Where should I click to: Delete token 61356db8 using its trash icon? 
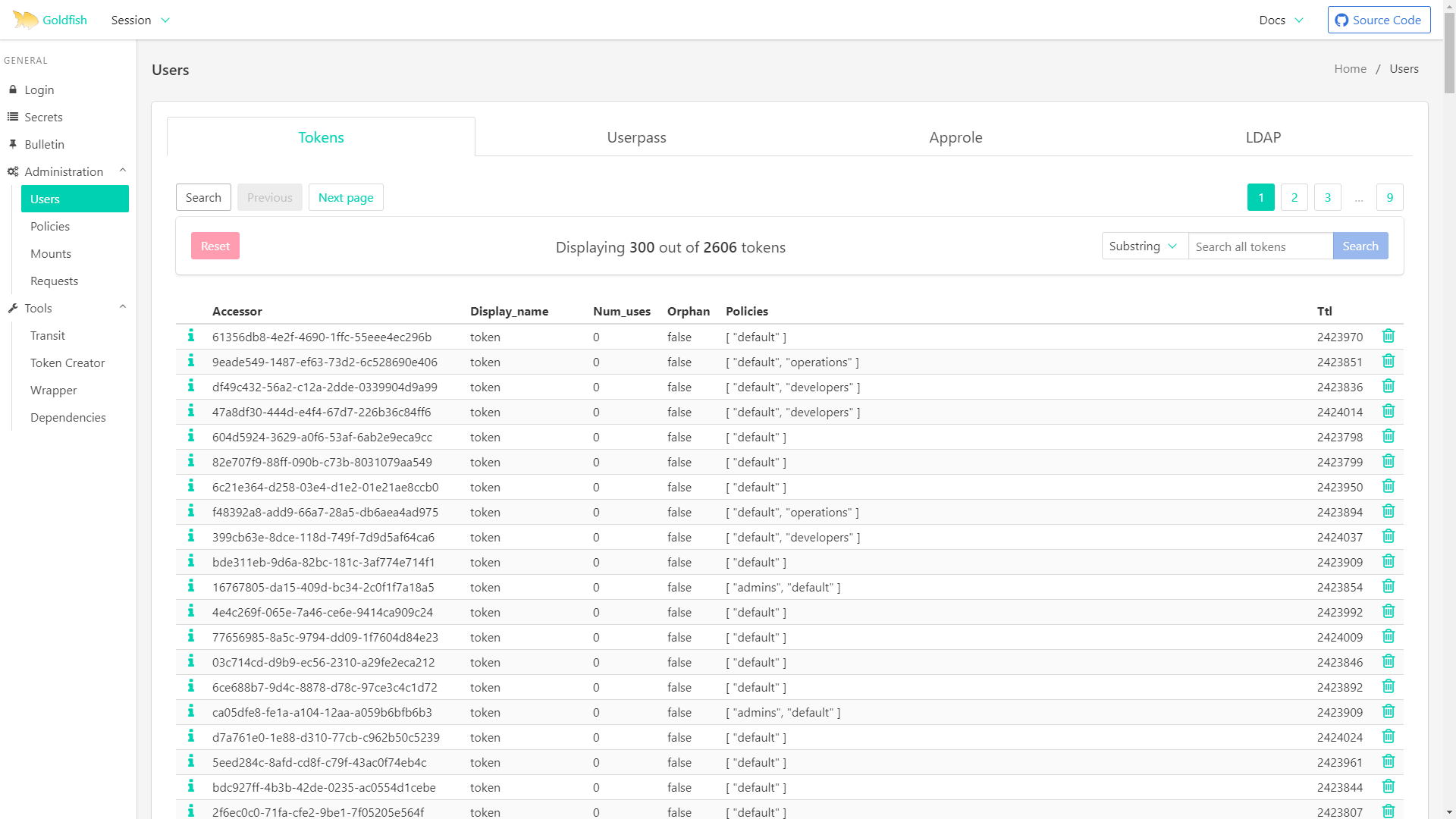pos(1388,336)
